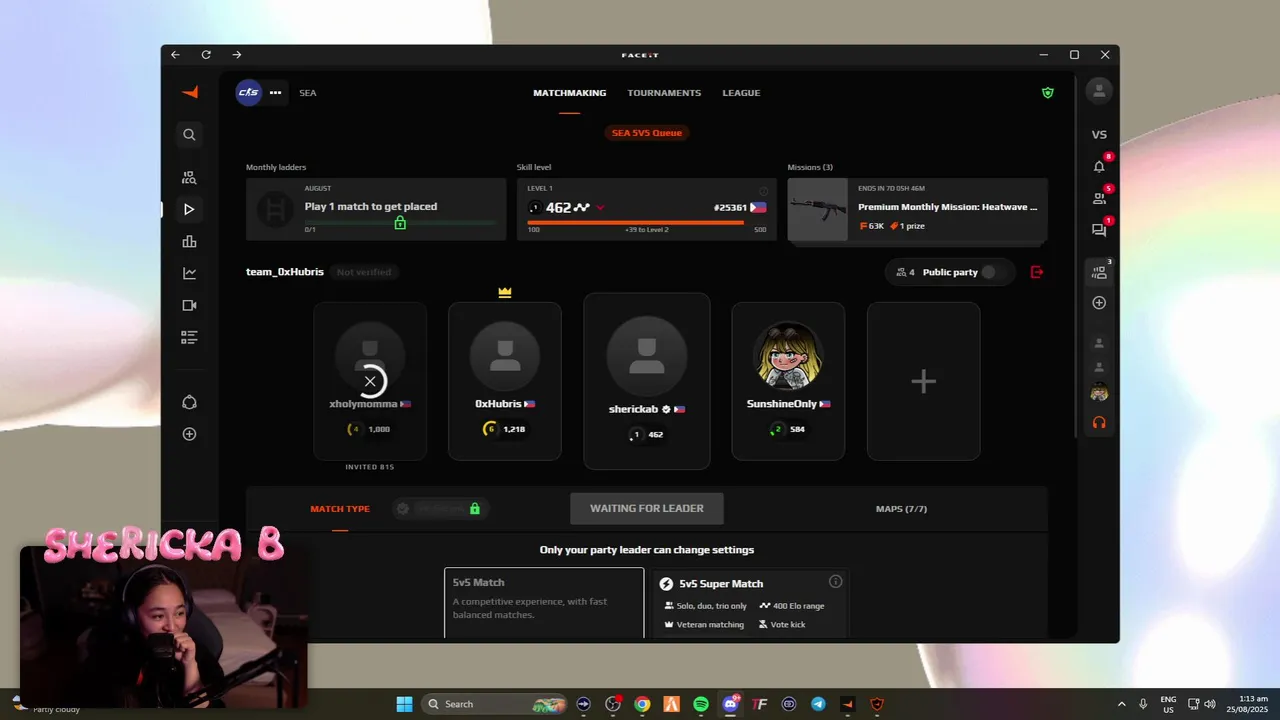This screenshot has width=1280, height=720.
Task: Click the WAITING FOR LEADER button
Action: pos(647,508)
